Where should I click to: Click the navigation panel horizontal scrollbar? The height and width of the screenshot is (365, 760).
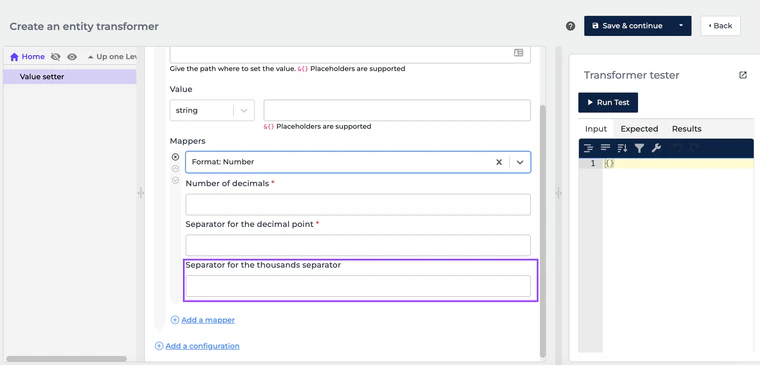[66, 359]
